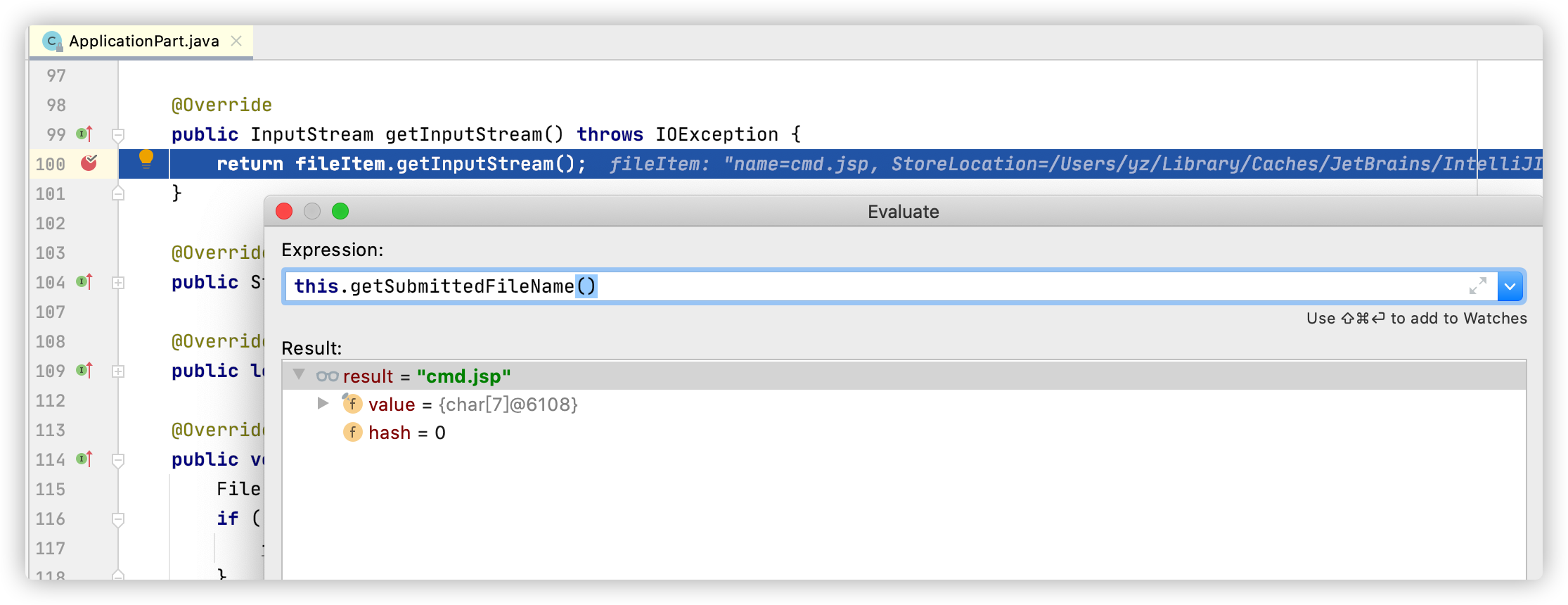Image resolution: width=1568 pixels, height=605 pixels.
Task: Click the override gutter icon on line 114
Action: (84, 459)
